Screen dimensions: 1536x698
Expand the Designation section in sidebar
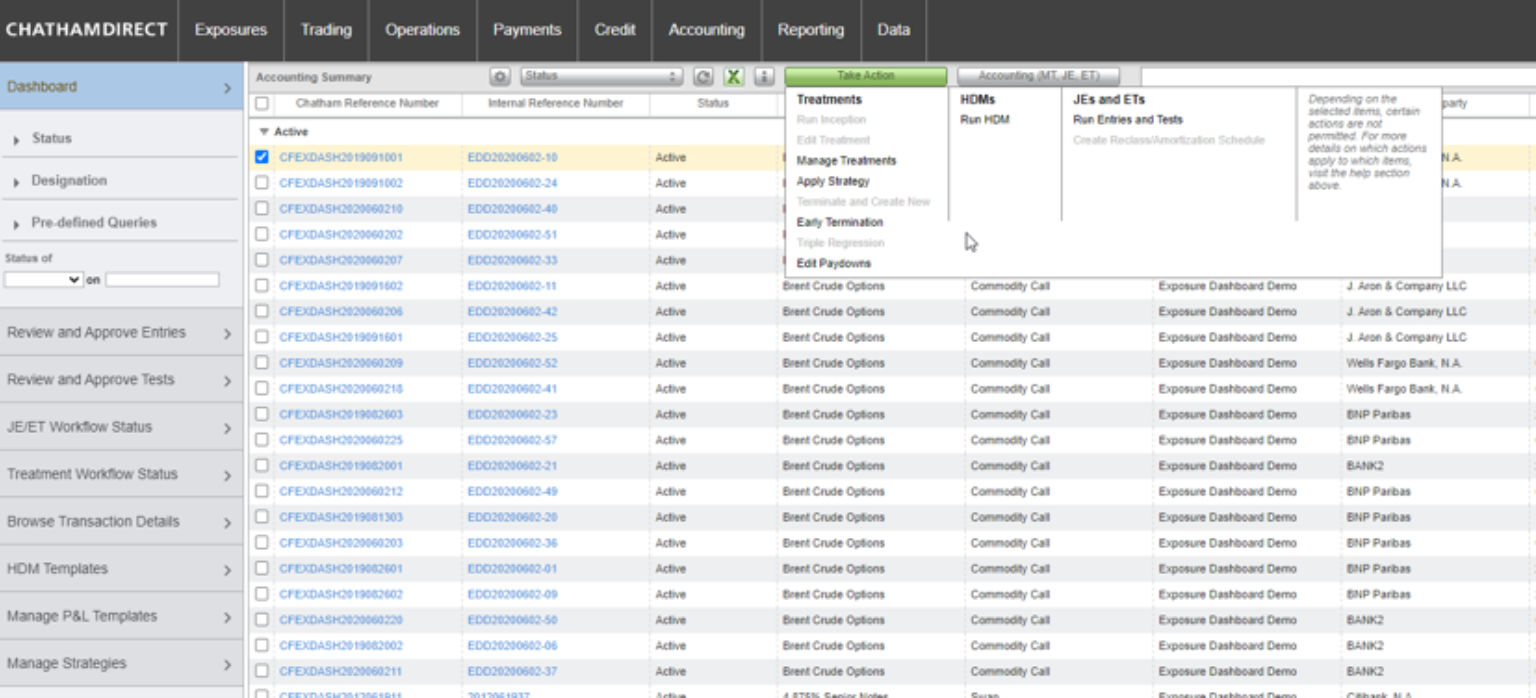pos(68,181)
